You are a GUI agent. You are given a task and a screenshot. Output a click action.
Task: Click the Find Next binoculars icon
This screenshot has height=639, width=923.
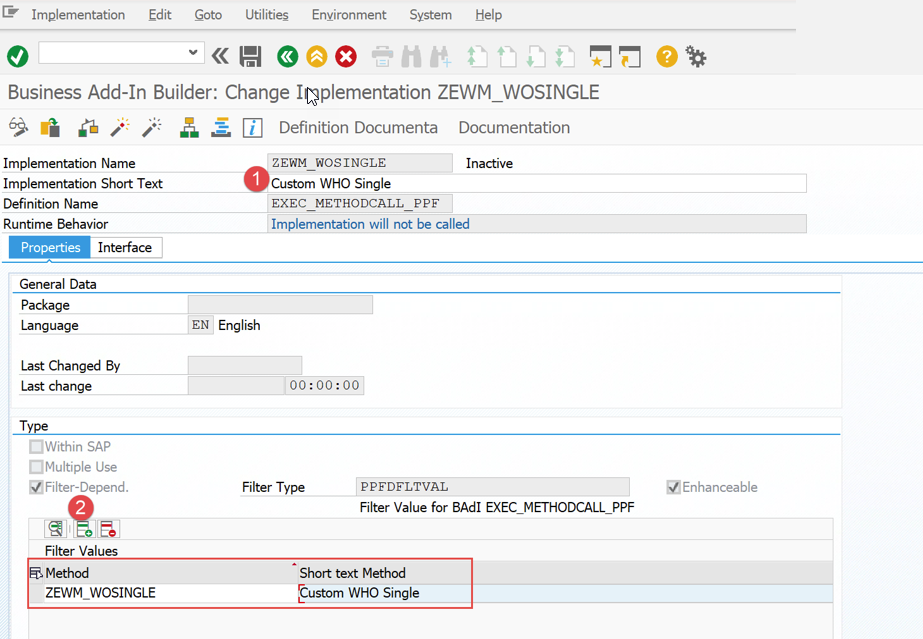coord(440,56)
